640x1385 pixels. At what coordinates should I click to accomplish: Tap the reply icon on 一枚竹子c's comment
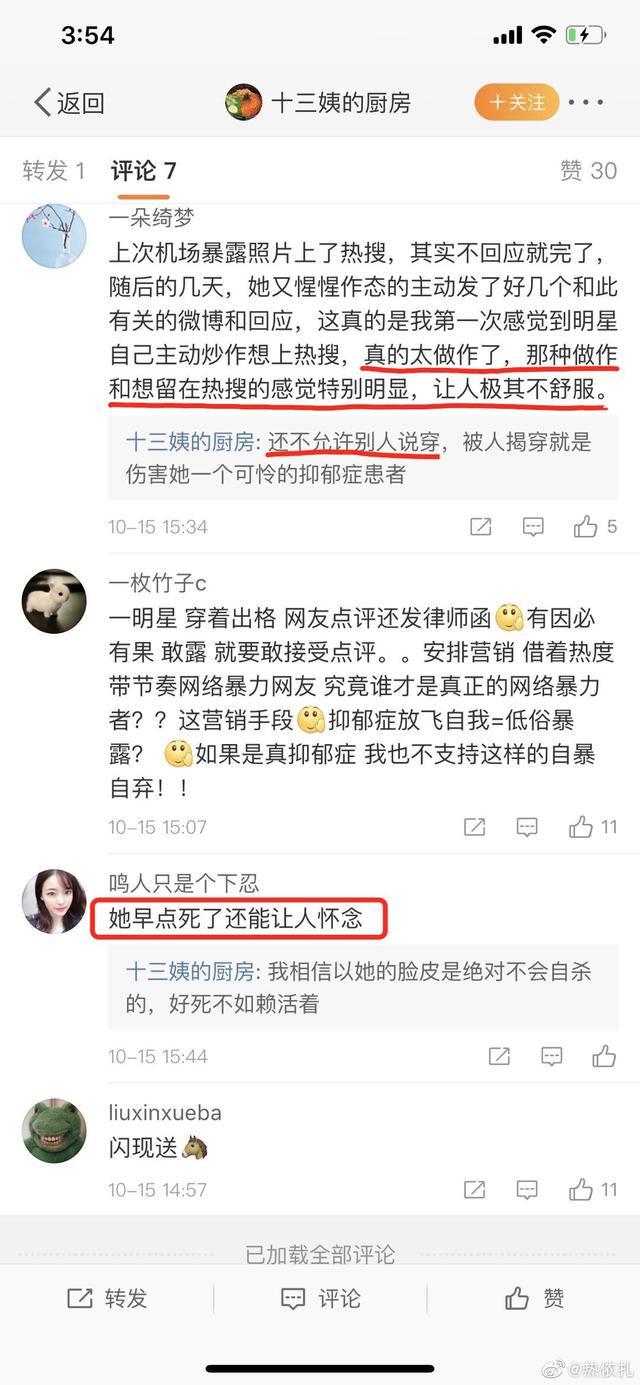[526, 827]
